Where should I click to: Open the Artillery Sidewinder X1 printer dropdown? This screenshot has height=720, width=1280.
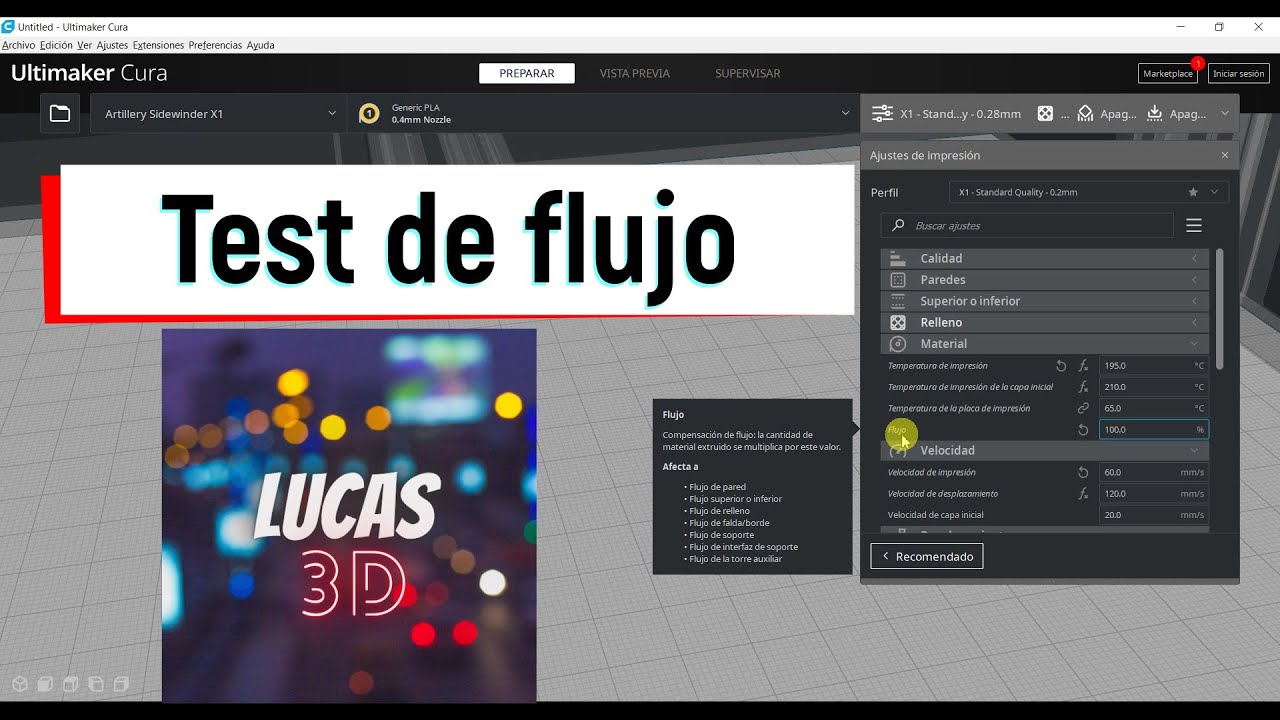(218, 114)
